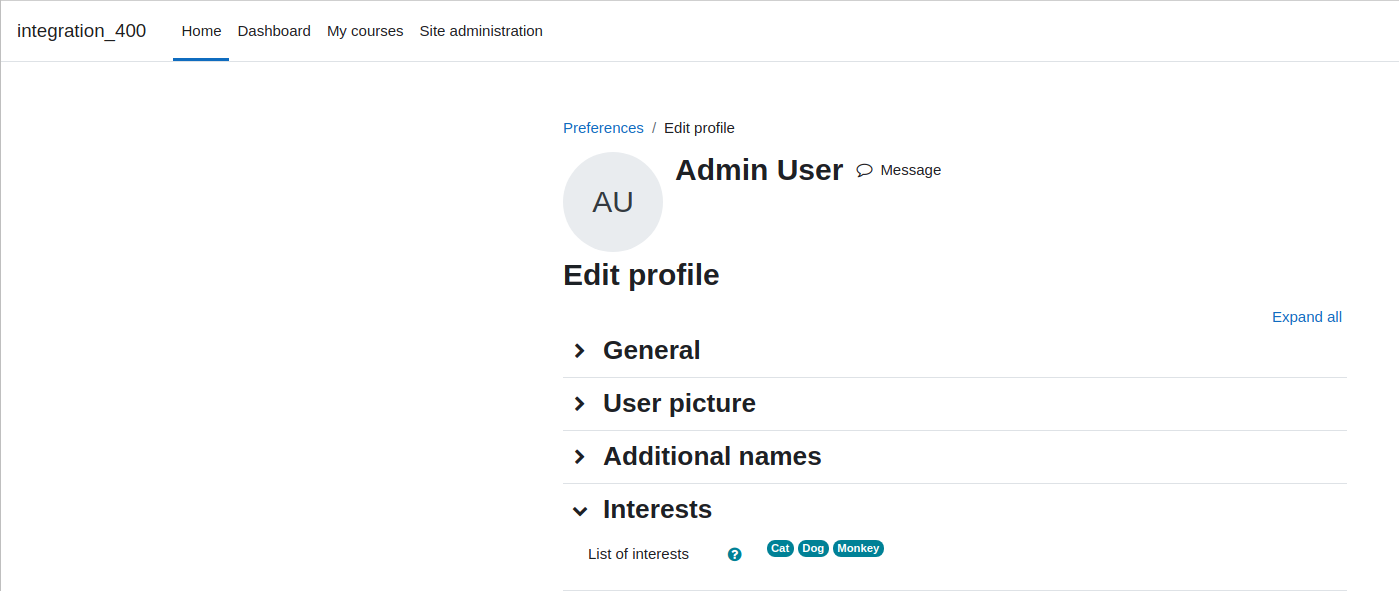Open the Dashboard tab
This screenshot has height=591, width=1399.
coord(274,31)
